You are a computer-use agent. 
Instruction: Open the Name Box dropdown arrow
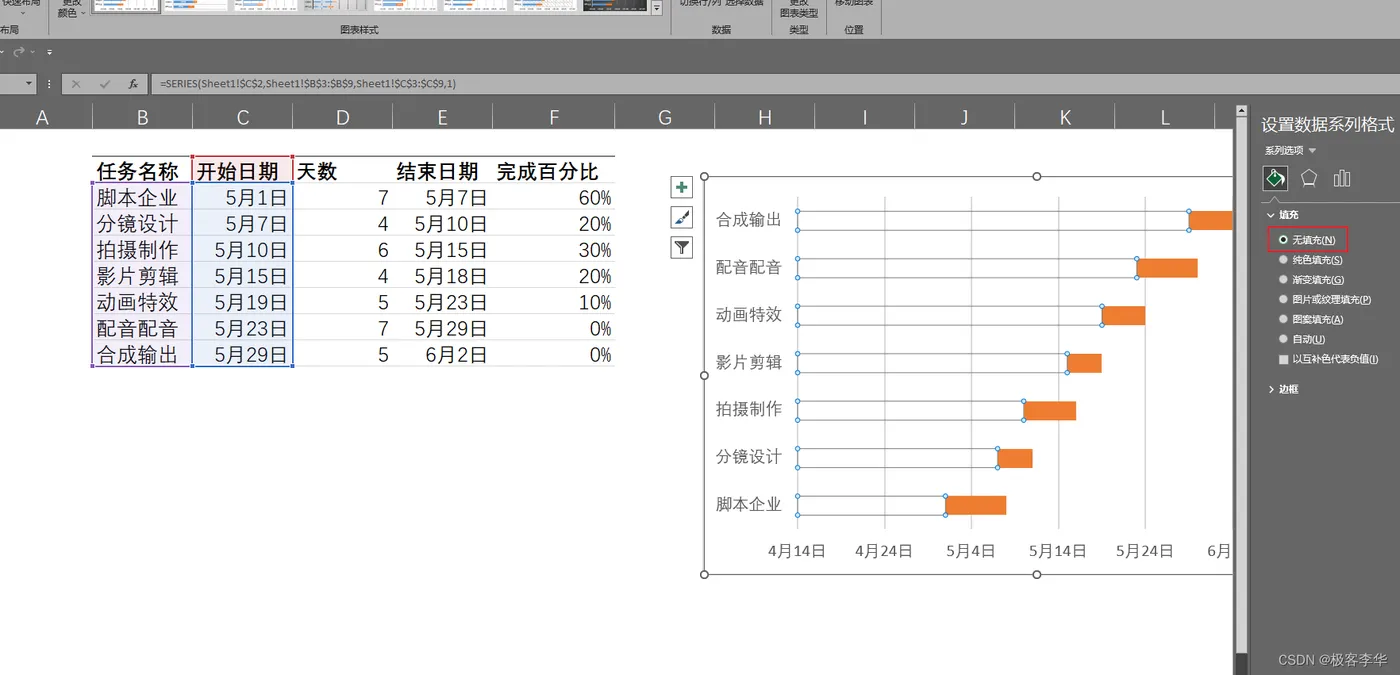pos(29,84)
